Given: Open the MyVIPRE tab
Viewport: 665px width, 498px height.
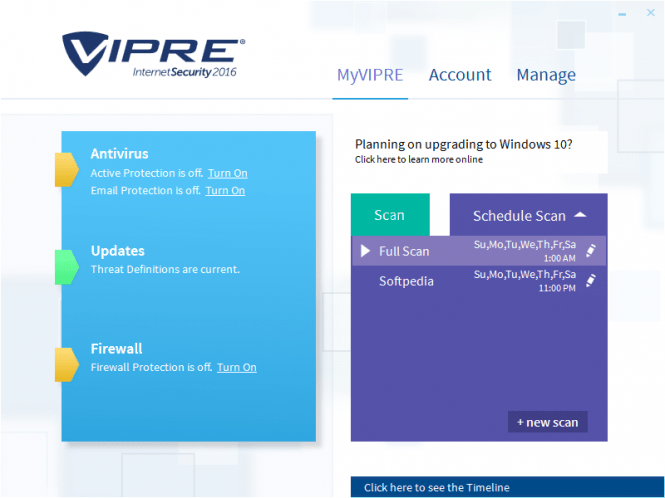Looking at the screenshot, I should point(370,75).
